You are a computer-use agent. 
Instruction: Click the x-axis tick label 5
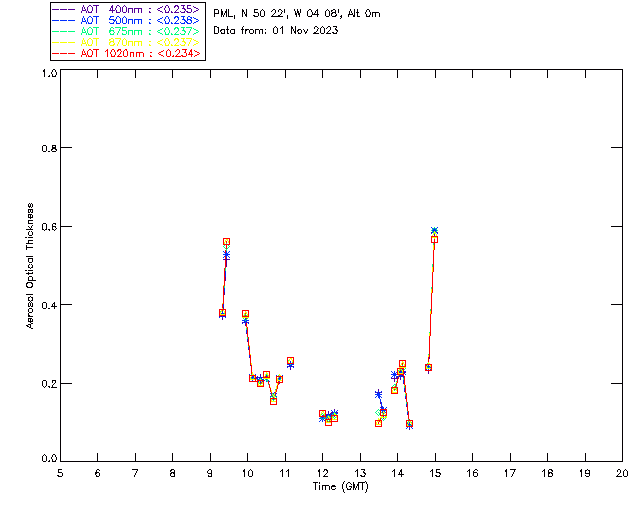60,473
